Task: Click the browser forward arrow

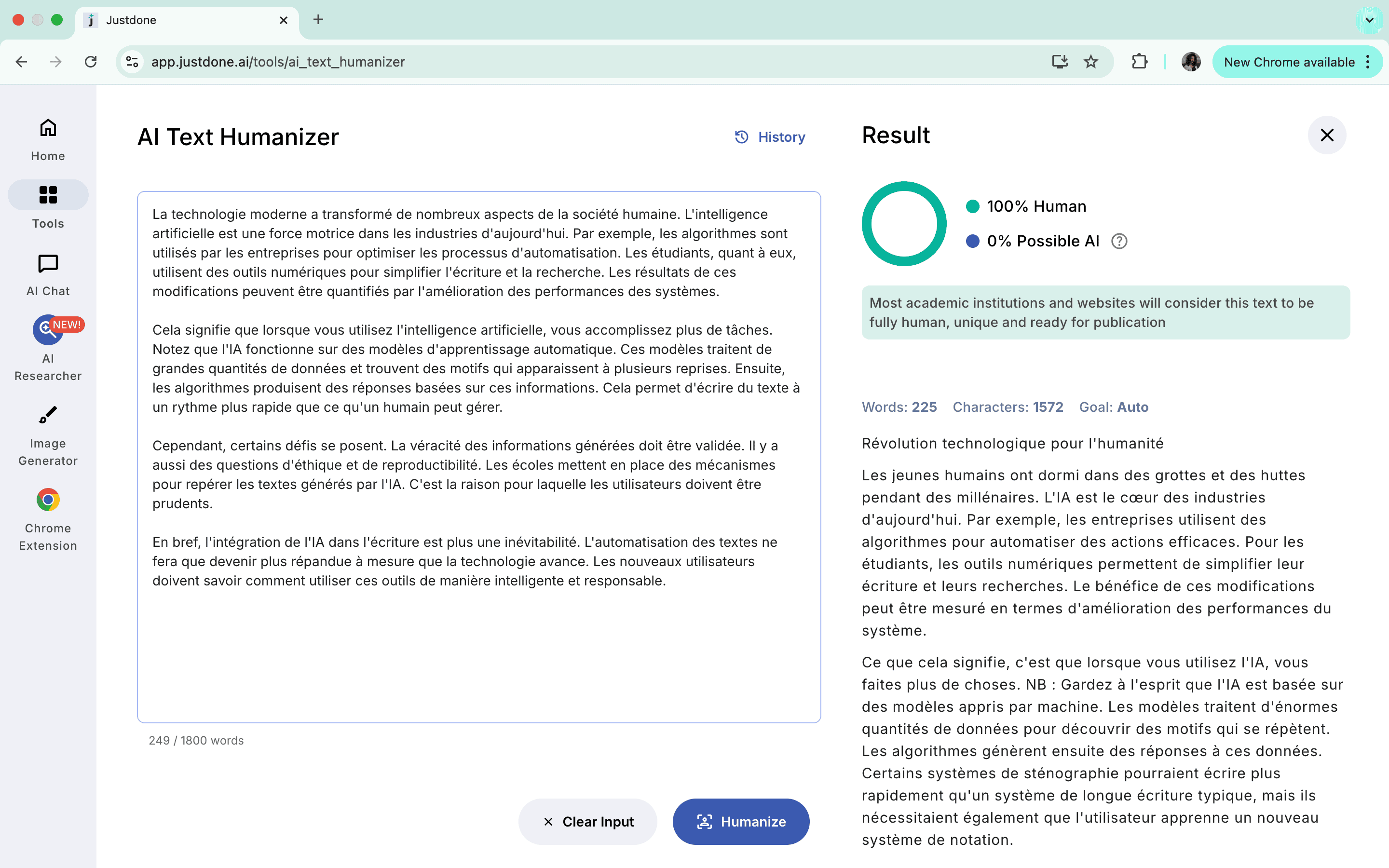Action: (55, 61)
